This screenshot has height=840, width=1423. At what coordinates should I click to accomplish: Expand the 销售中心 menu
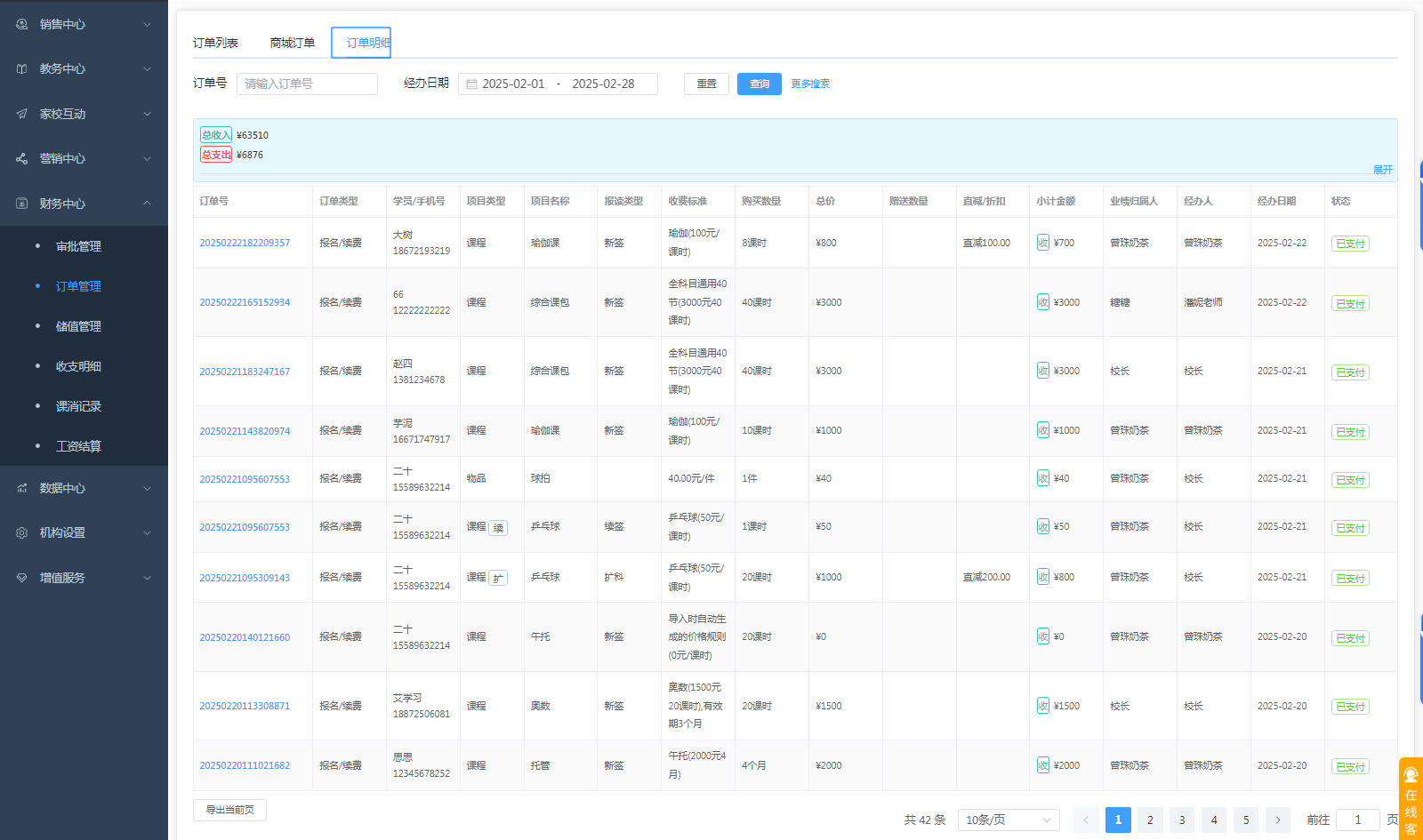click(x=148, y=24)
